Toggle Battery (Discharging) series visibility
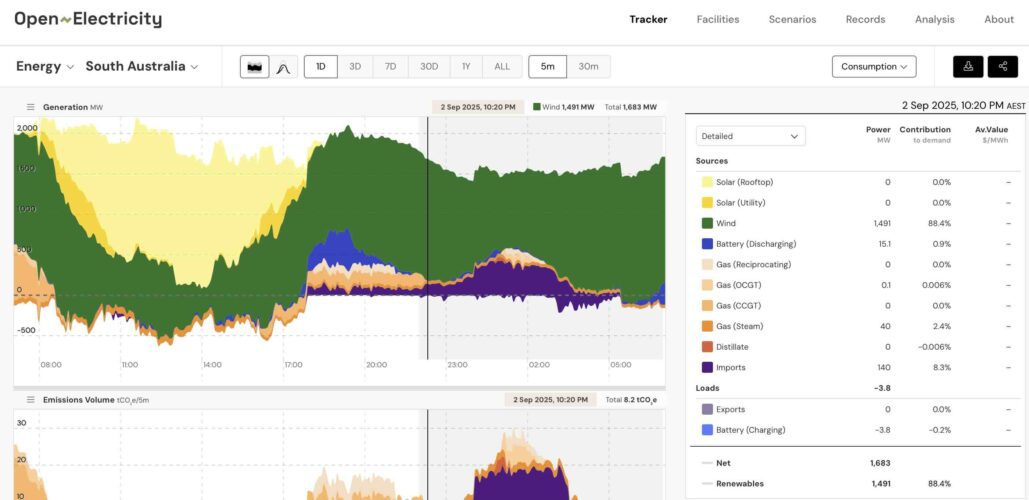Screen dimensions: 1029x500 [707, 244]
